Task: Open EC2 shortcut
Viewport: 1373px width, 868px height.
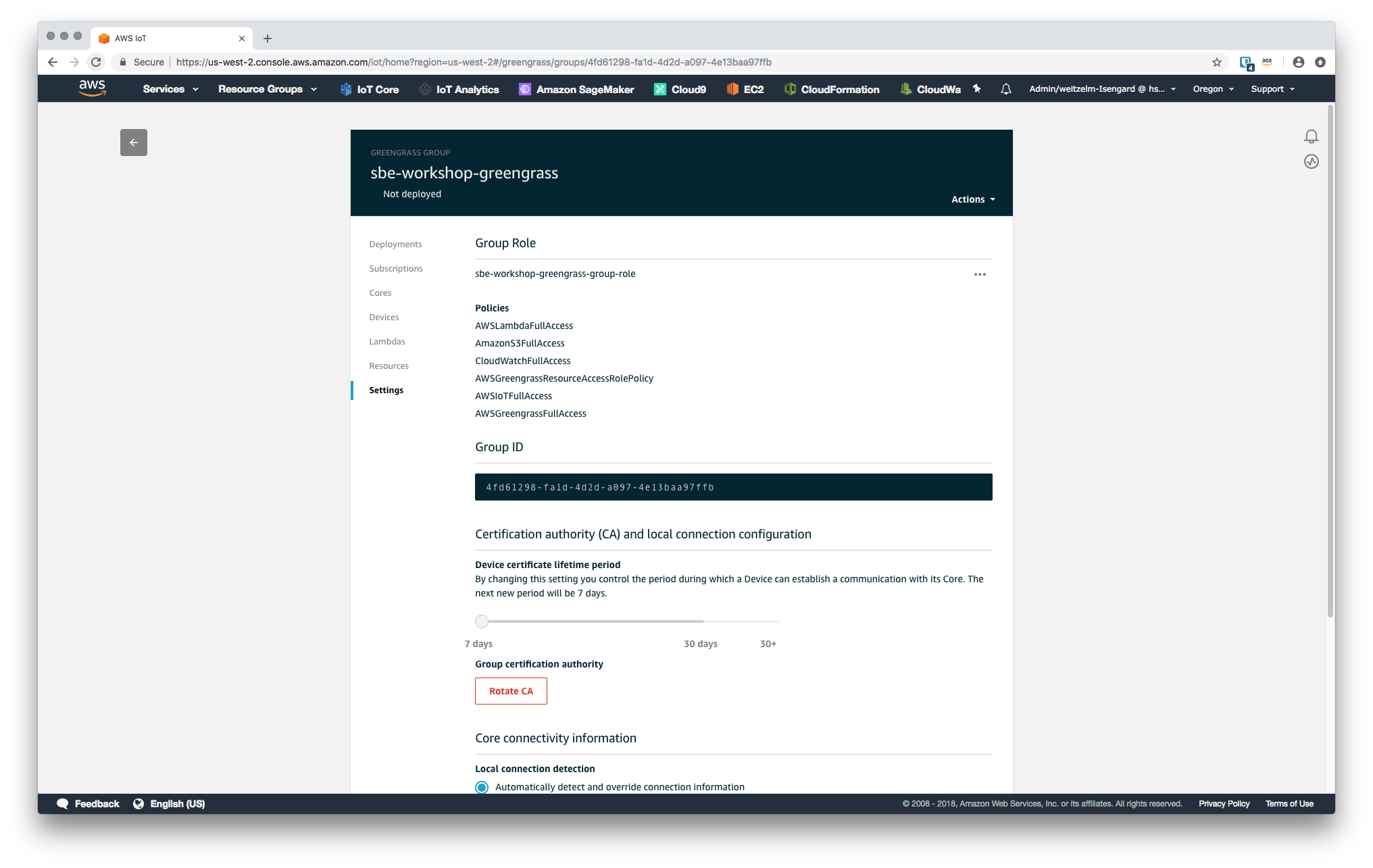Action: (745, 89)
